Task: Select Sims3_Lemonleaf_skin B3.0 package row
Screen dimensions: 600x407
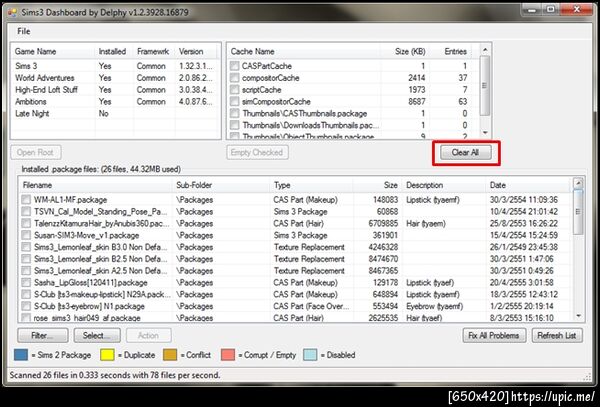Action: (x=295, y=247)
